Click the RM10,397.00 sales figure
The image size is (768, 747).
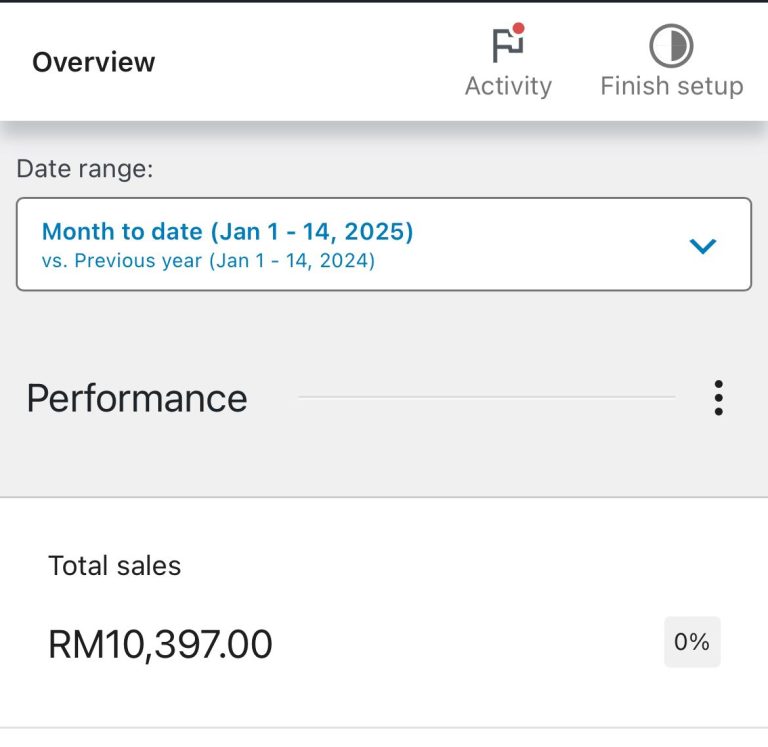click(x=160, y=644)
